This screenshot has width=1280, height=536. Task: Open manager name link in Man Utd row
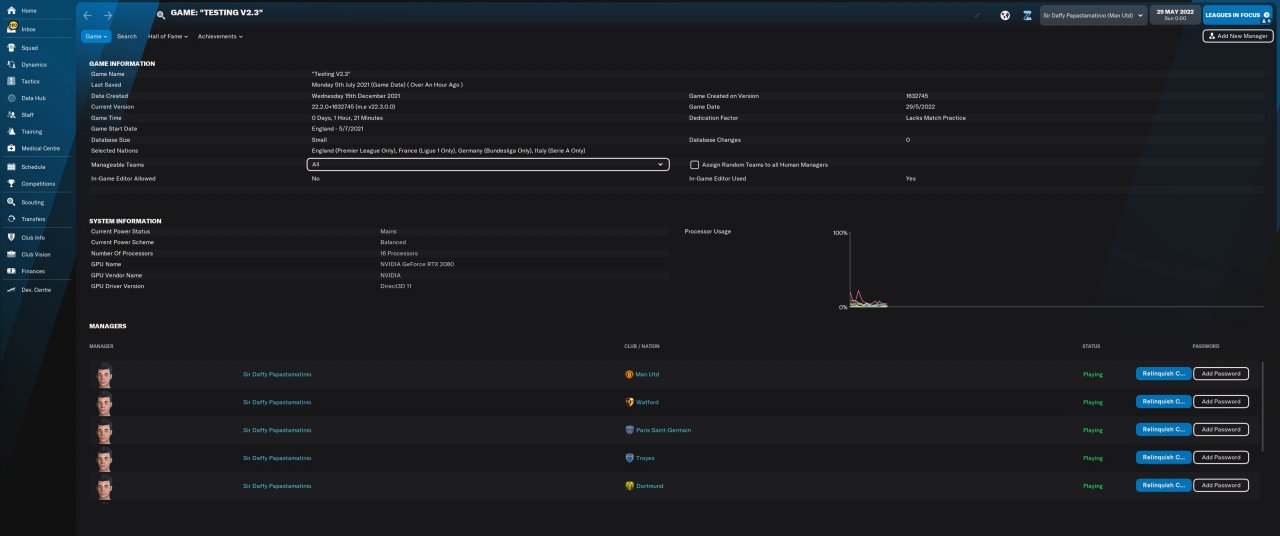click(x=277, y=374)
